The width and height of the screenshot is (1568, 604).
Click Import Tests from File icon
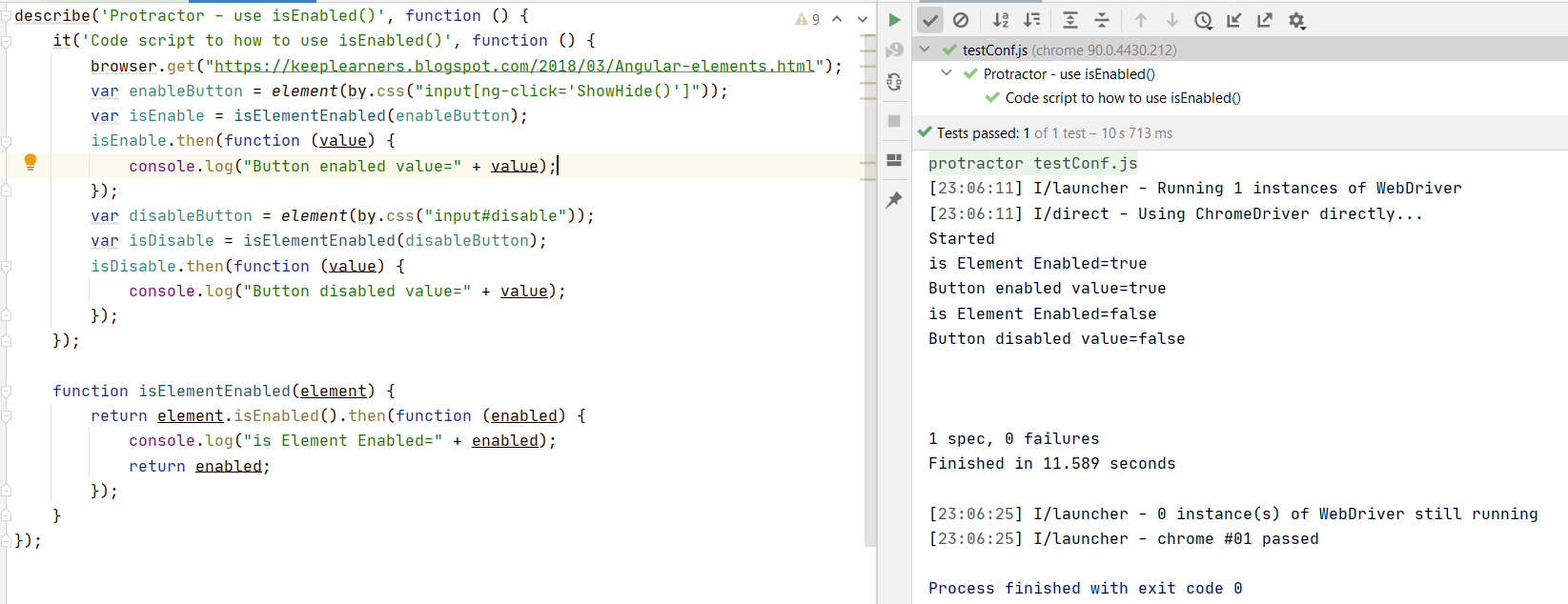(x=1234, y=20)
